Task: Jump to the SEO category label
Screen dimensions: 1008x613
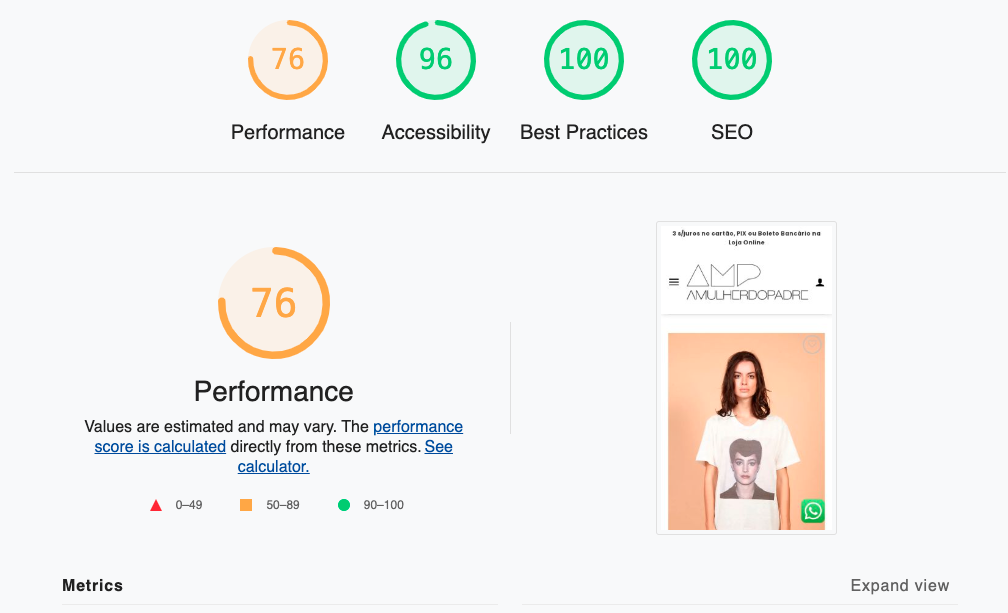Action: pos(732,132)
